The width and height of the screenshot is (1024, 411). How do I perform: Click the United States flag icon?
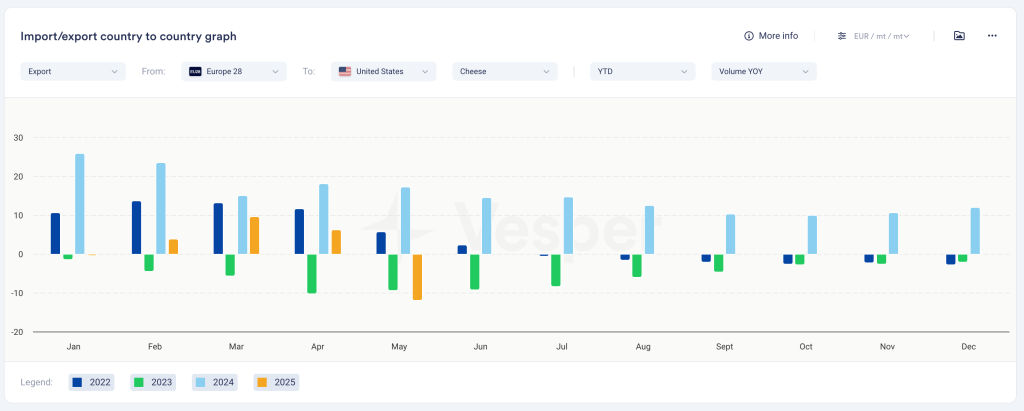pos(344,71)
